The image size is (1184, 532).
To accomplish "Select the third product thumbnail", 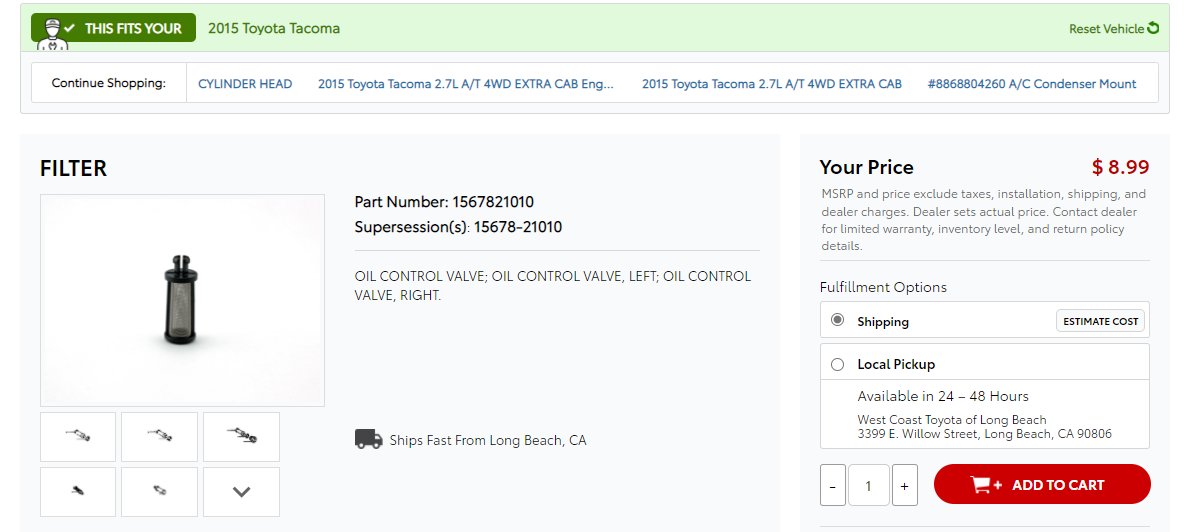I will click(241, 436).
